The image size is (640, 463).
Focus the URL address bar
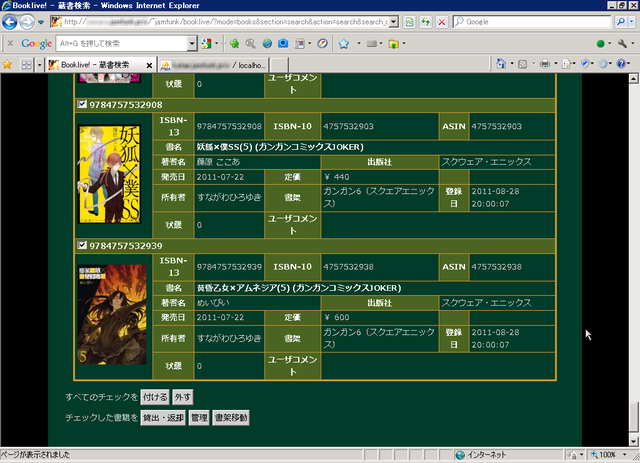[x=225, y=22]
